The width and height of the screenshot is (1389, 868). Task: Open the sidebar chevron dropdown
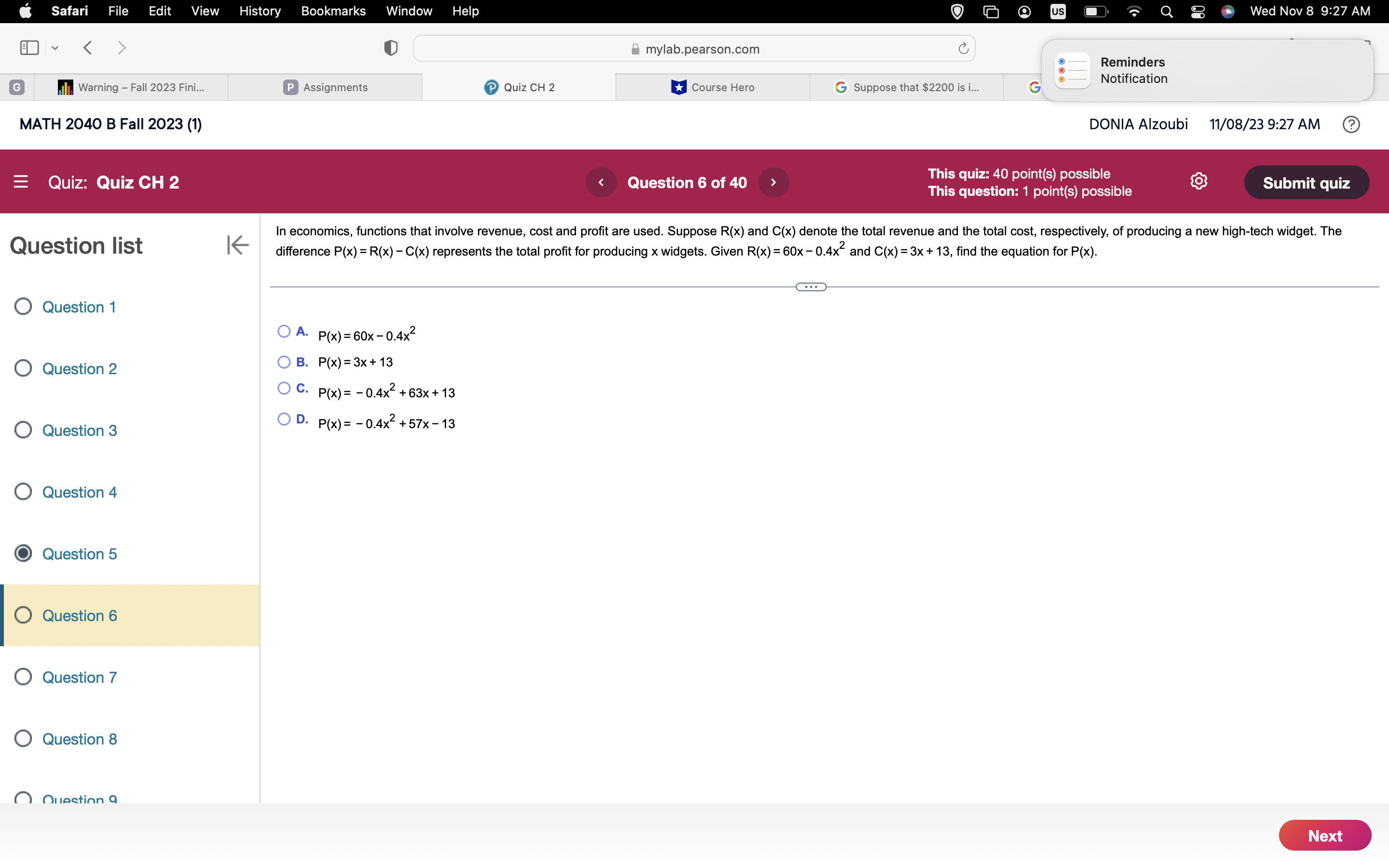pyautogui.click(x=54, y=48)
